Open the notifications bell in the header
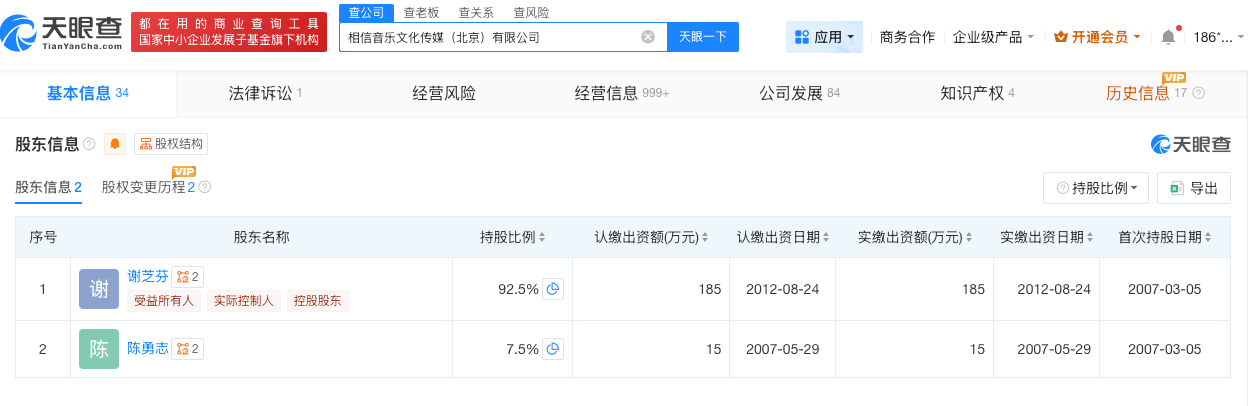The height and width of the screenshot is (406, 1248). pos(1168,37)
